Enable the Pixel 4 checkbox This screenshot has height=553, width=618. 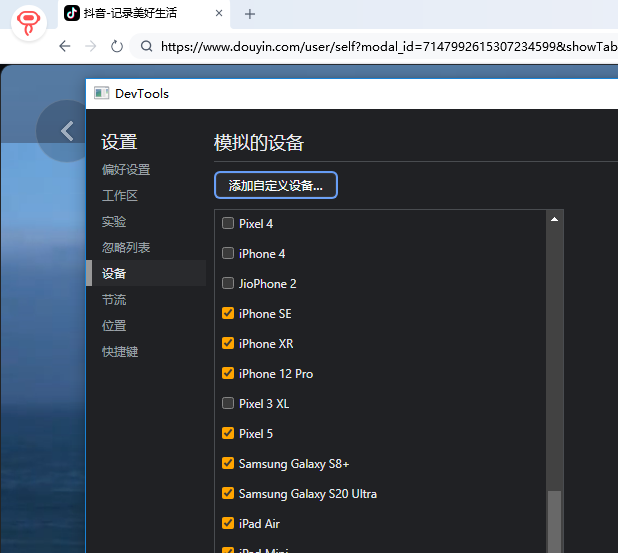click(x=228, y=223)
